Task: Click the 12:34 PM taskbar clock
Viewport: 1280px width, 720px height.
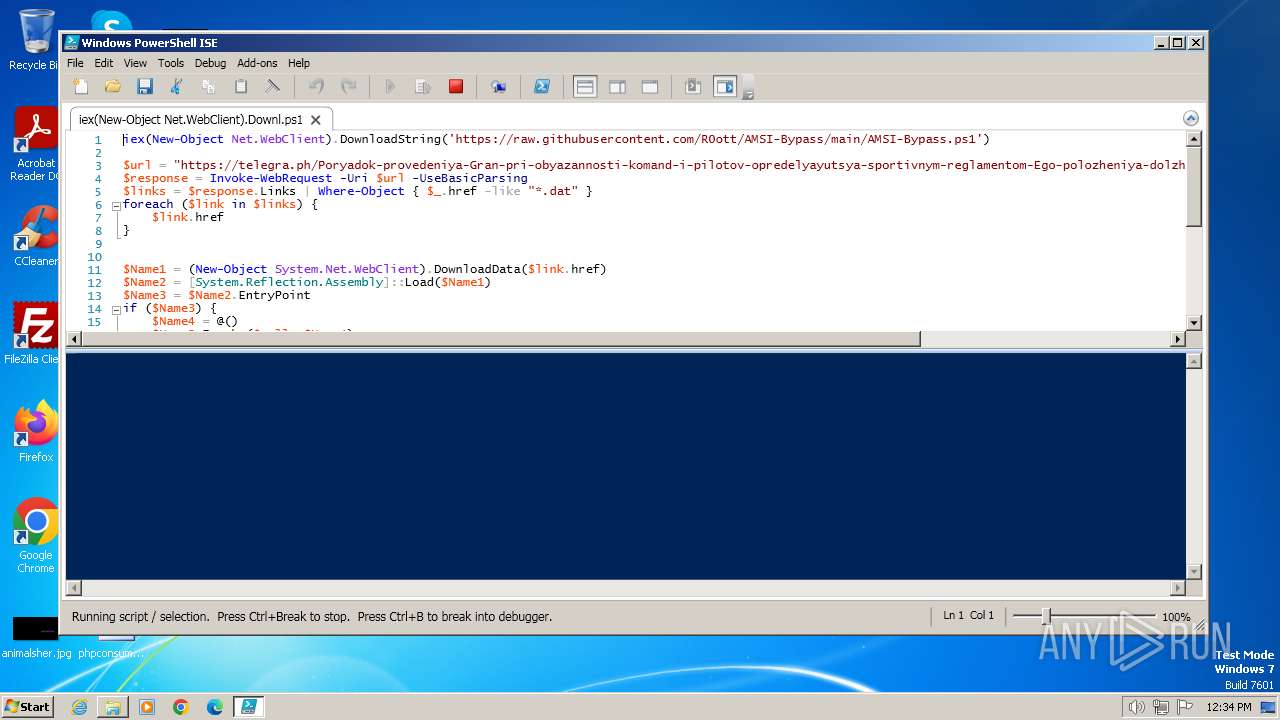Action: pos(1229,707)
